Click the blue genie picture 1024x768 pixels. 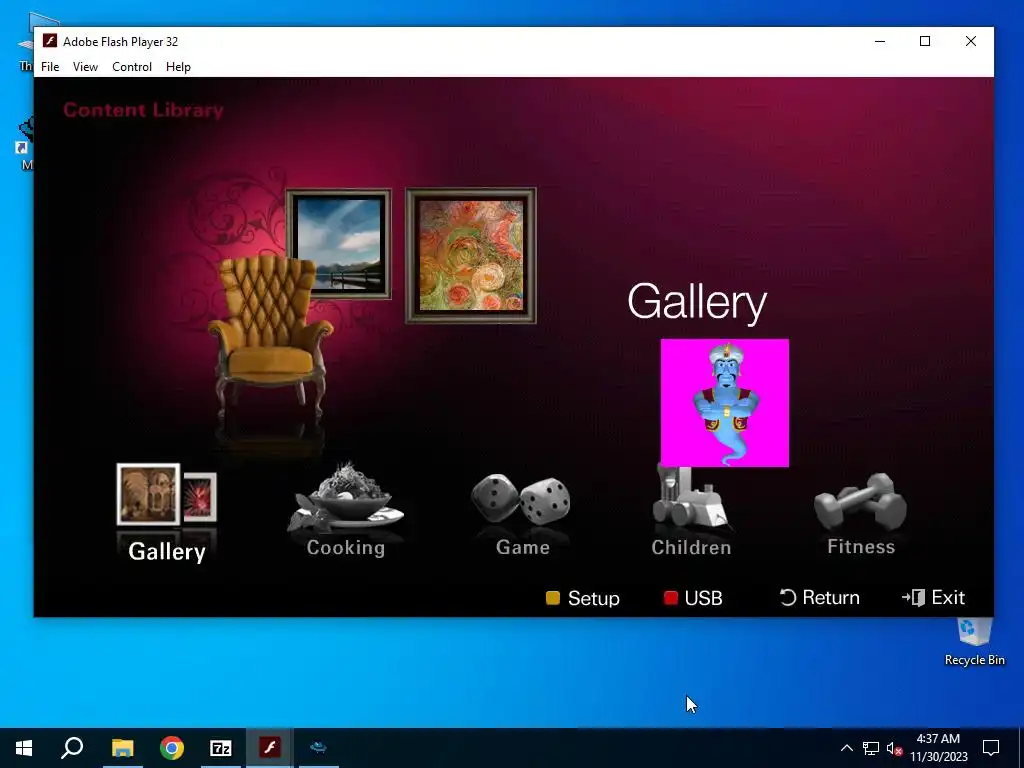(725, 403)
